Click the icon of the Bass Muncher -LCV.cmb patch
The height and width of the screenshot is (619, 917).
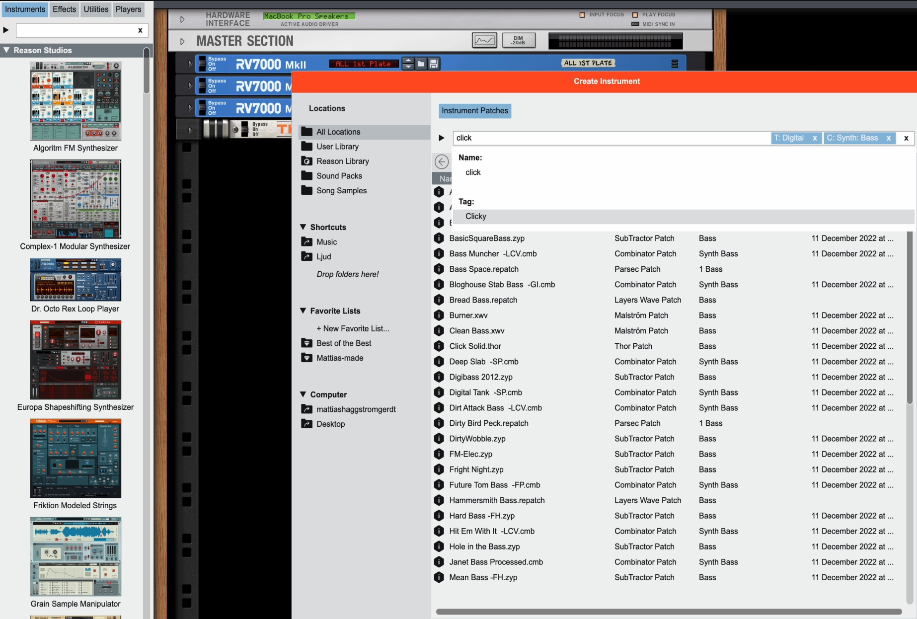[439, 254]
